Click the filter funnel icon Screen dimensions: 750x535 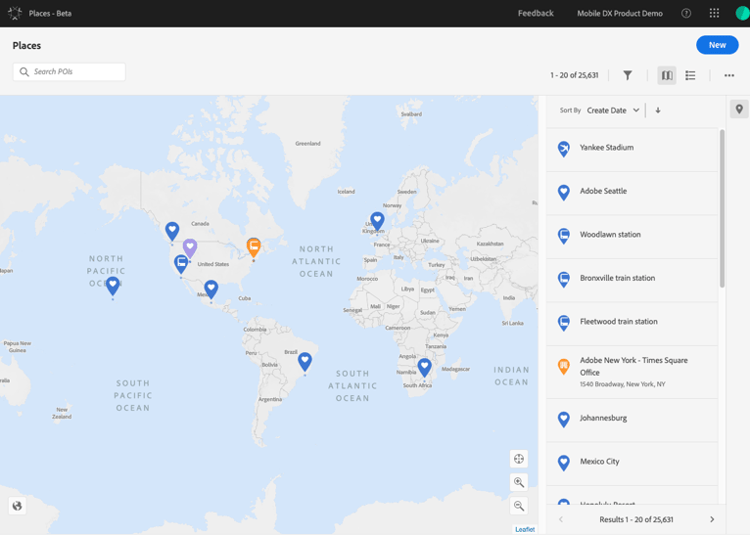pyautogui.click(x=628, y=75)
